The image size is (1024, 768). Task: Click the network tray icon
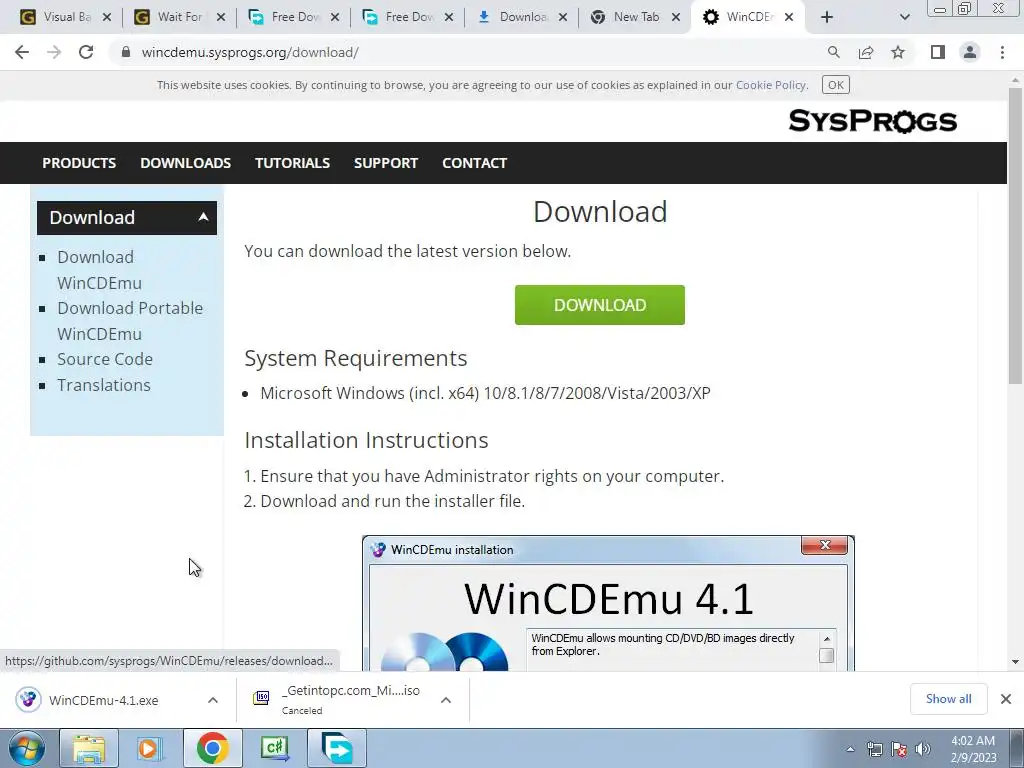[x=874, y=749]
